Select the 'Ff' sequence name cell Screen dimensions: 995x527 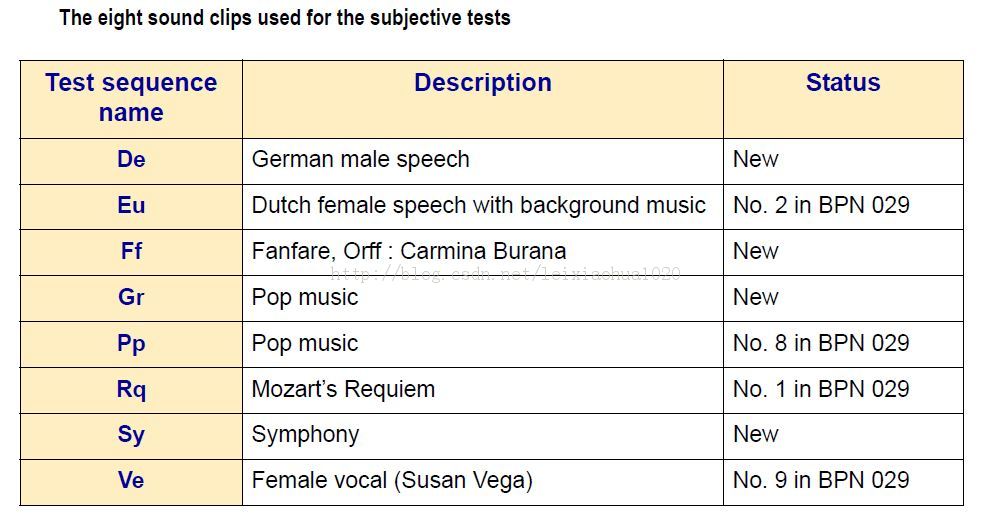[x=131, y=251]
